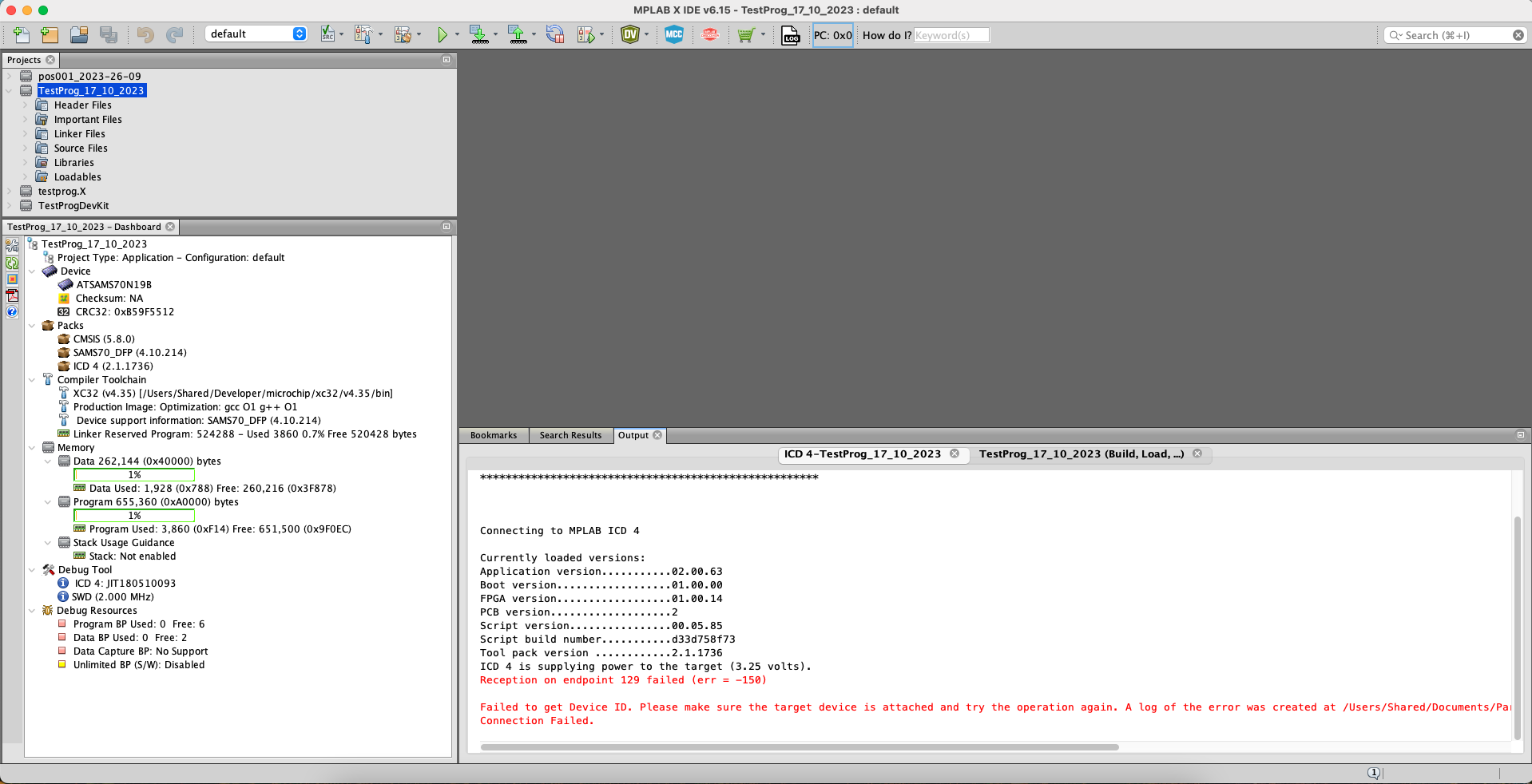Viewport: 1532px width, 784px height.
Task: Click Make and Program Device icon
Action: click(x=478, y=34)
